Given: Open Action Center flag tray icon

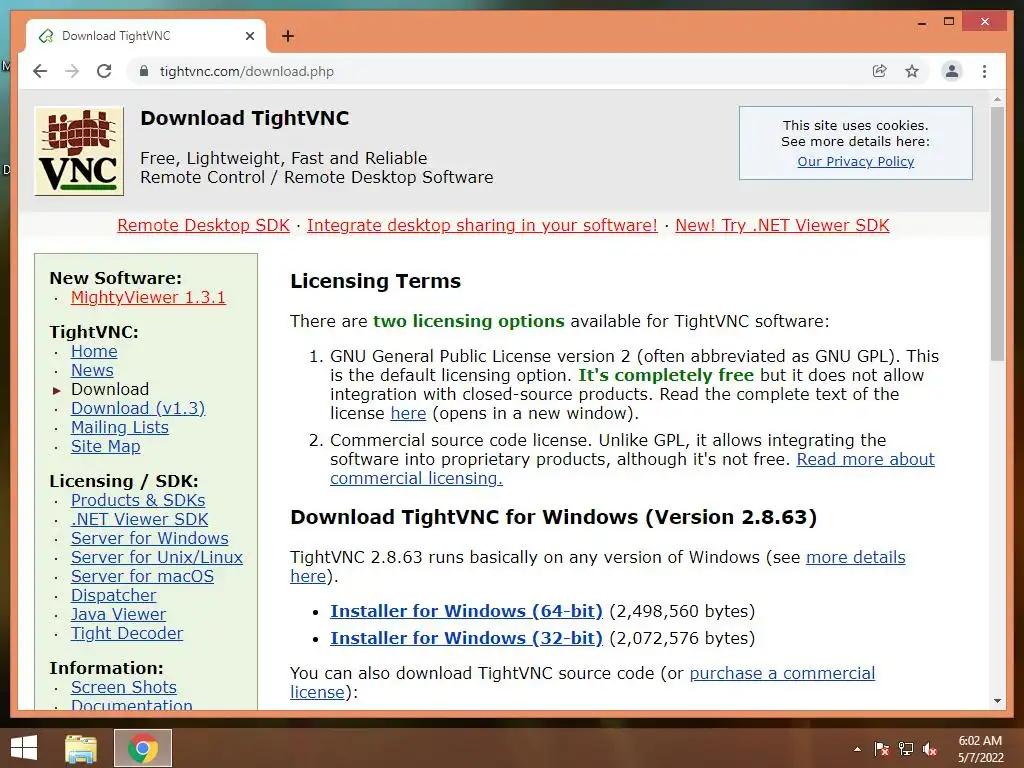Looking at the screenshot, I should click(x=882, y=749).
